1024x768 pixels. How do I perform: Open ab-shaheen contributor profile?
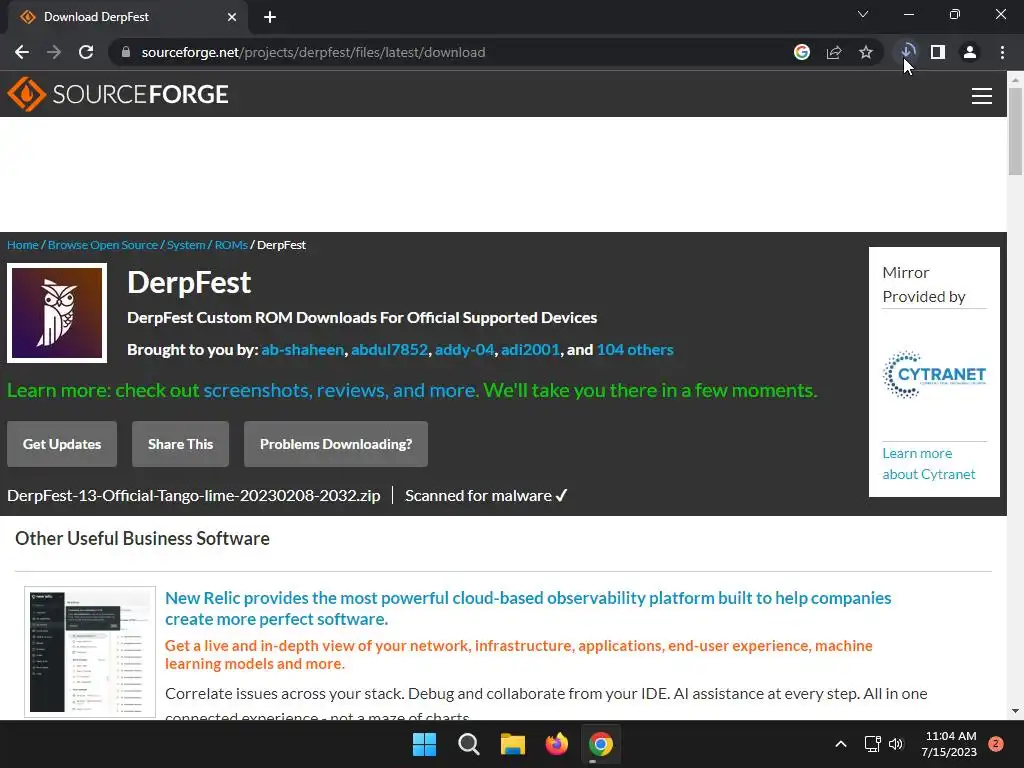click(302, 350)
